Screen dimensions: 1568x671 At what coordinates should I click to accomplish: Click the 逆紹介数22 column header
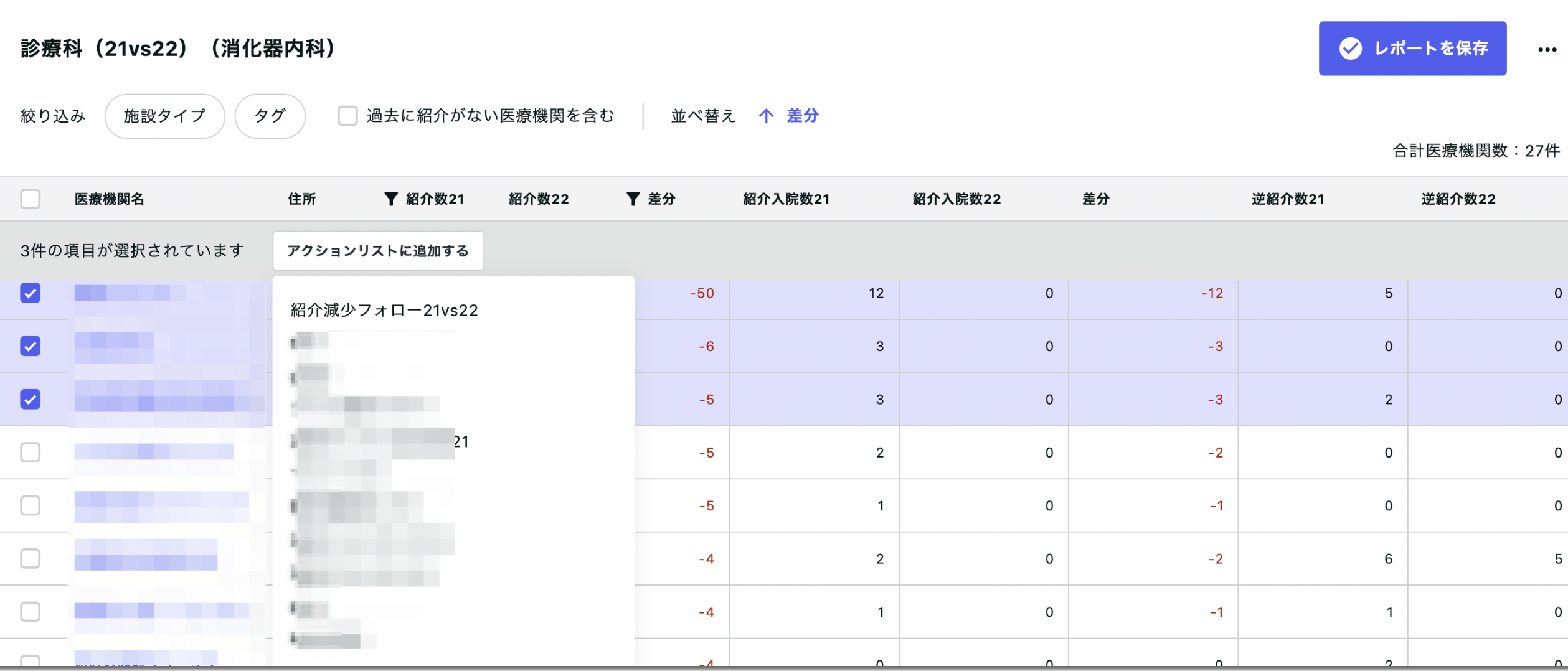click(1458, 199)
